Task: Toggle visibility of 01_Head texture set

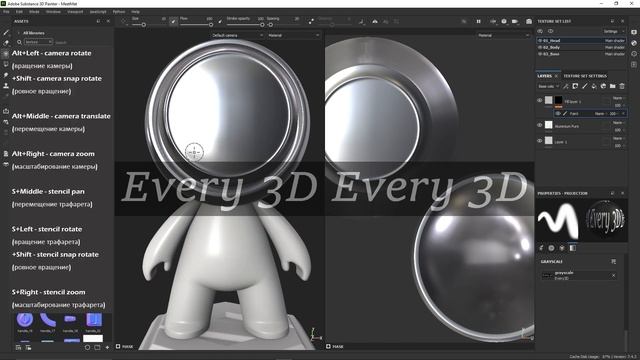Action: [x=540, y=40]
